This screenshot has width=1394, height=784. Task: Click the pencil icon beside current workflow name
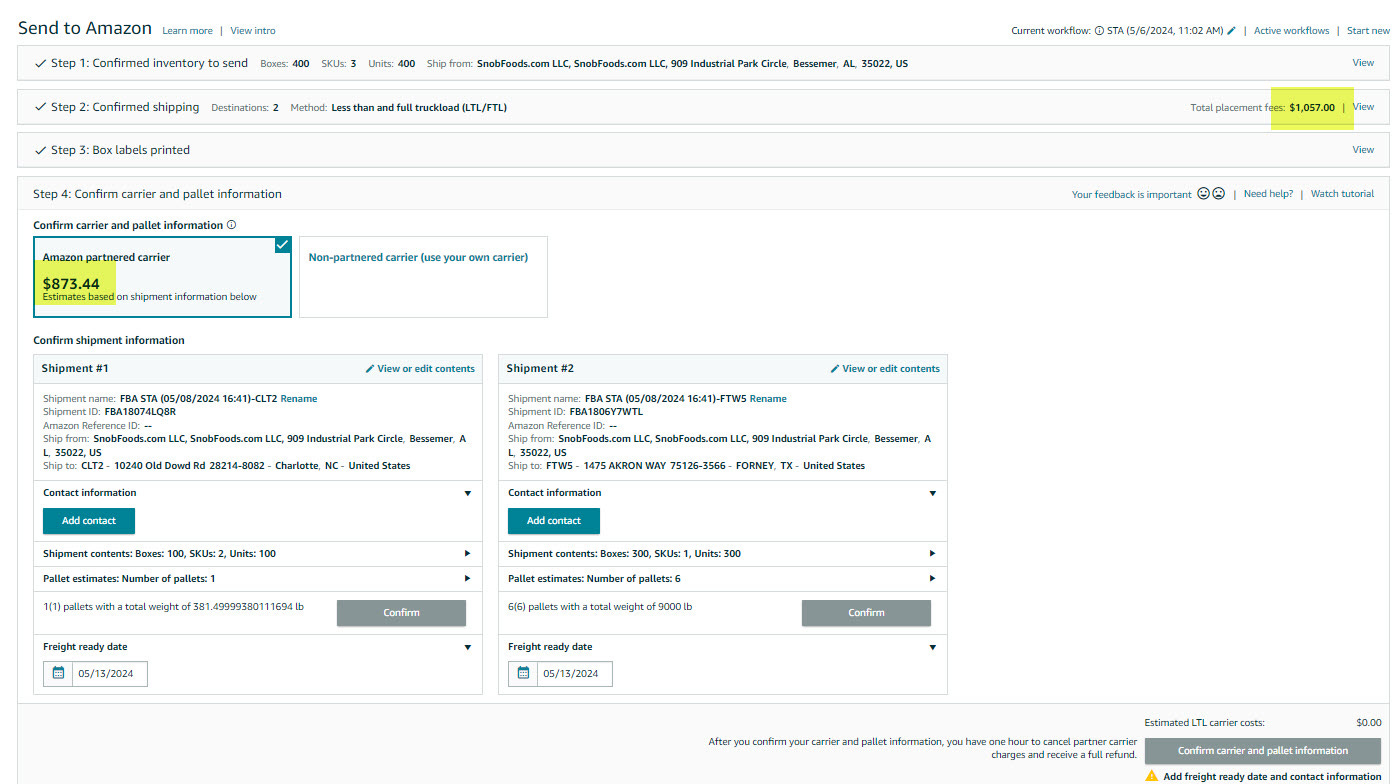coord(1231,31)
